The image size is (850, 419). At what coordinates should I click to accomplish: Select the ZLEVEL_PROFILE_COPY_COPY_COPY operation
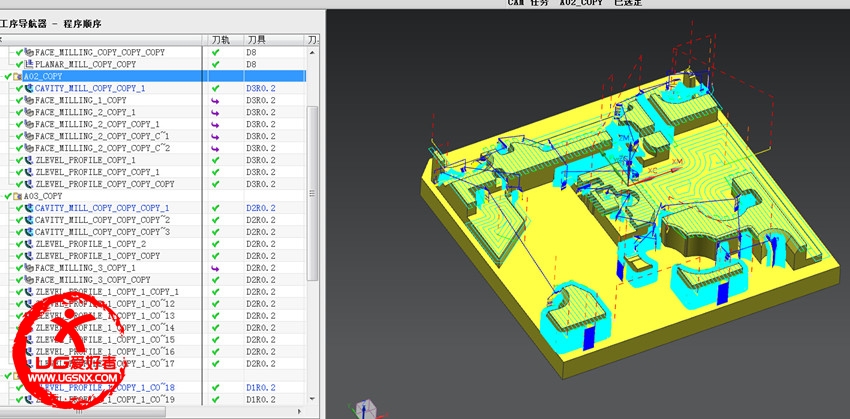pos(104,184)
